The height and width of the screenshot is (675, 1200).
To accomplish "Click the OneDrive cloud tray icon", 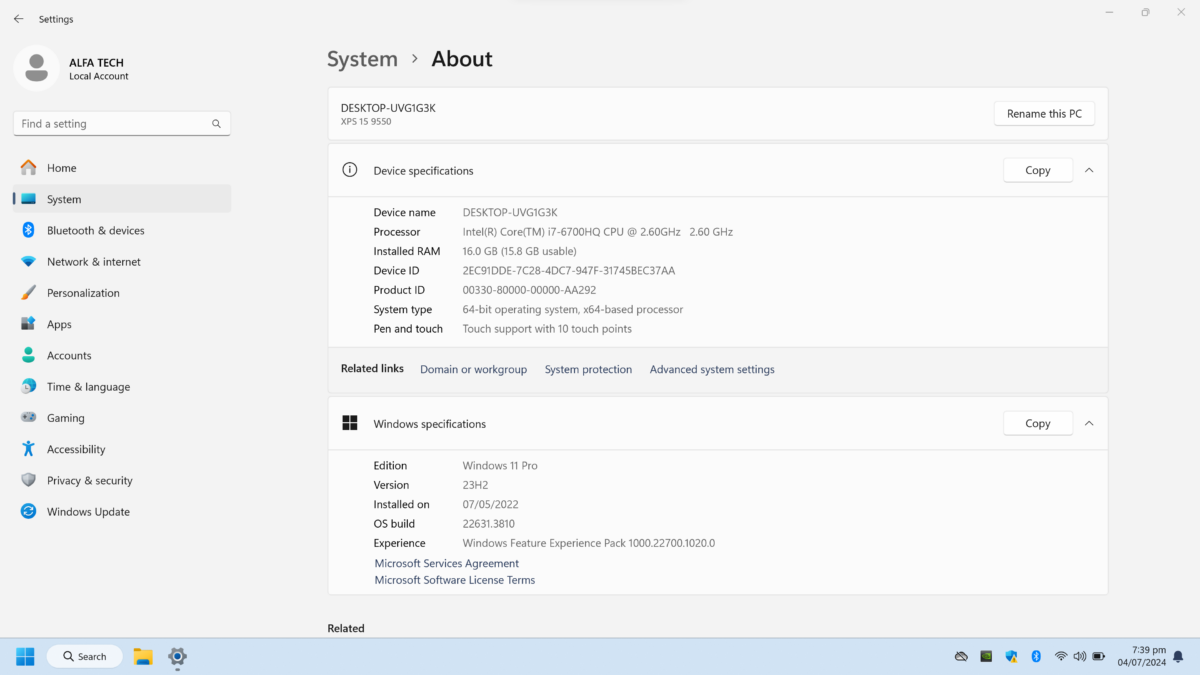I will [x=961, y=657].
